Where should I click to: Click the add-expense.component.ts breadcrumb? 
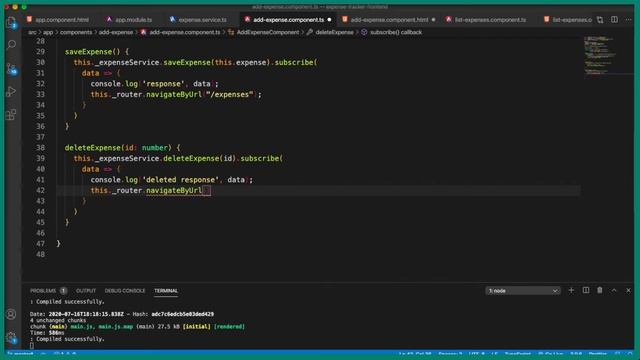[180, 32]
